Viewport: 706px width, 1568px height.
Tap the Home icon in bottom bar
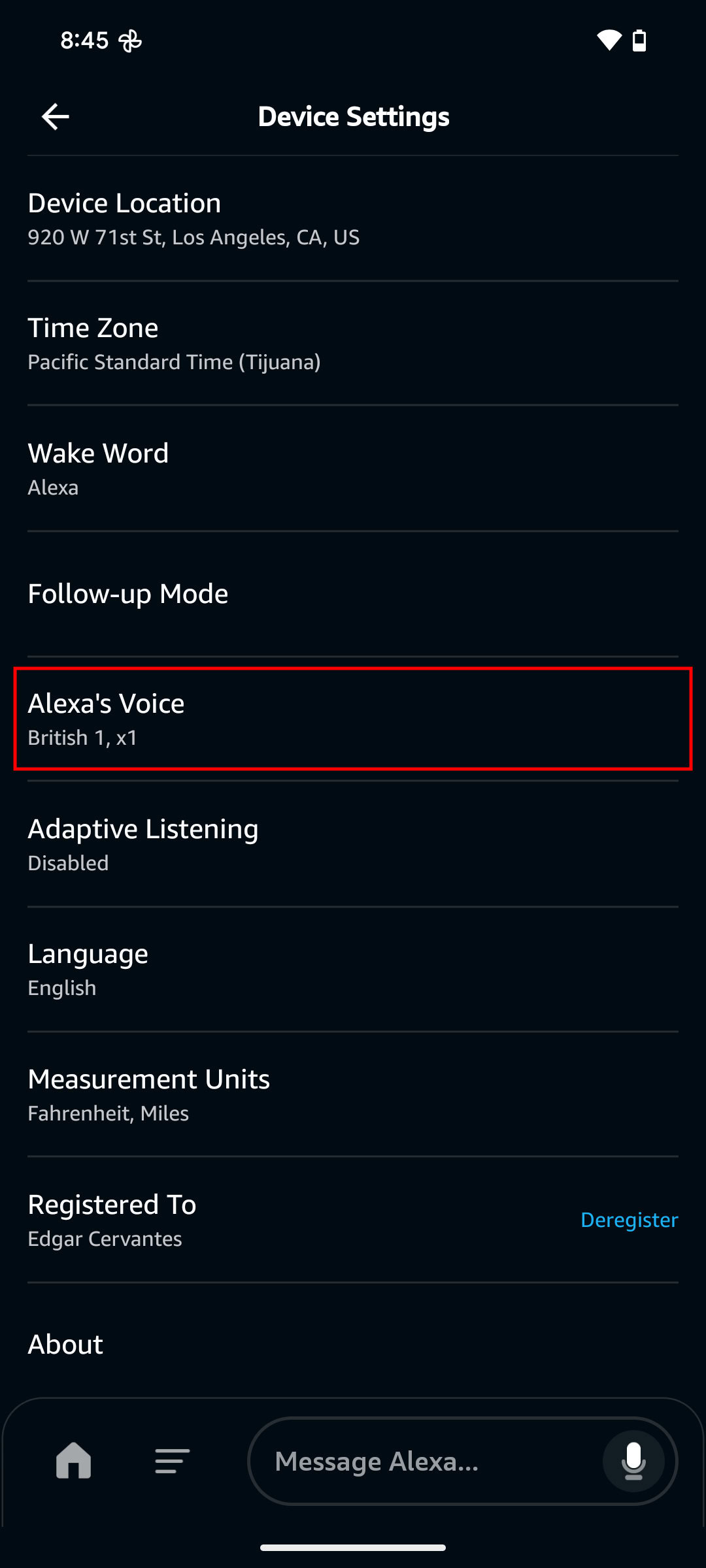coord(74,1460)
